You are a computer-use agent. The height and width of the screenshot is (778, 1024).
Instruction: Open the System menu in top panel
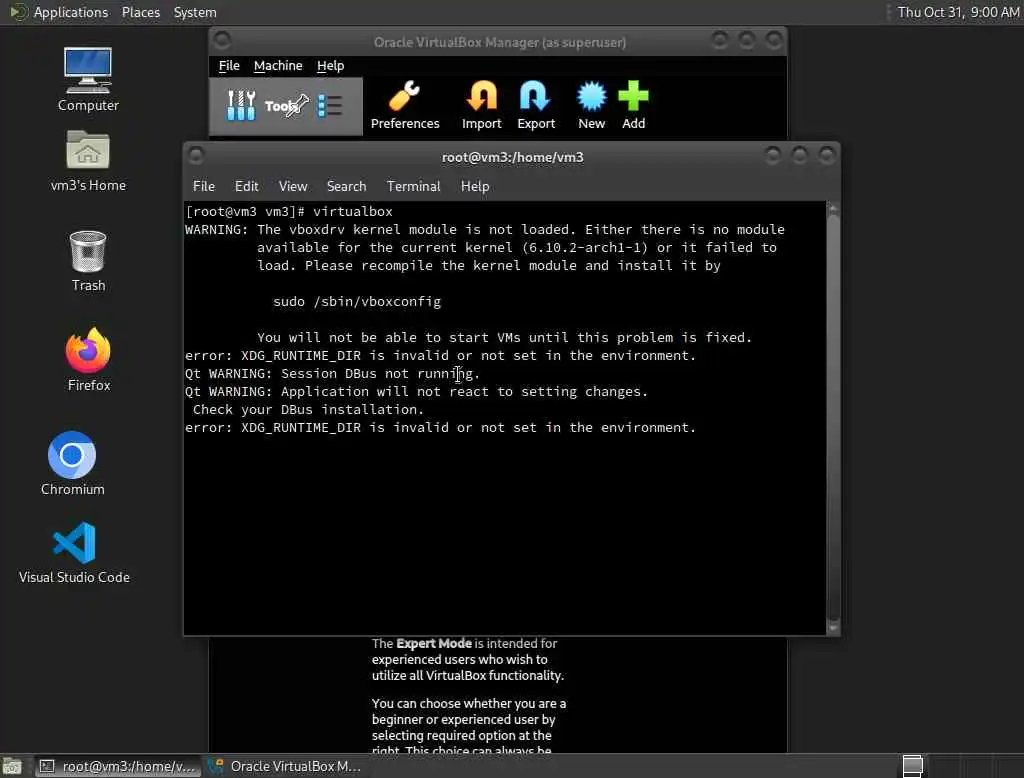[x=195, y=12]
